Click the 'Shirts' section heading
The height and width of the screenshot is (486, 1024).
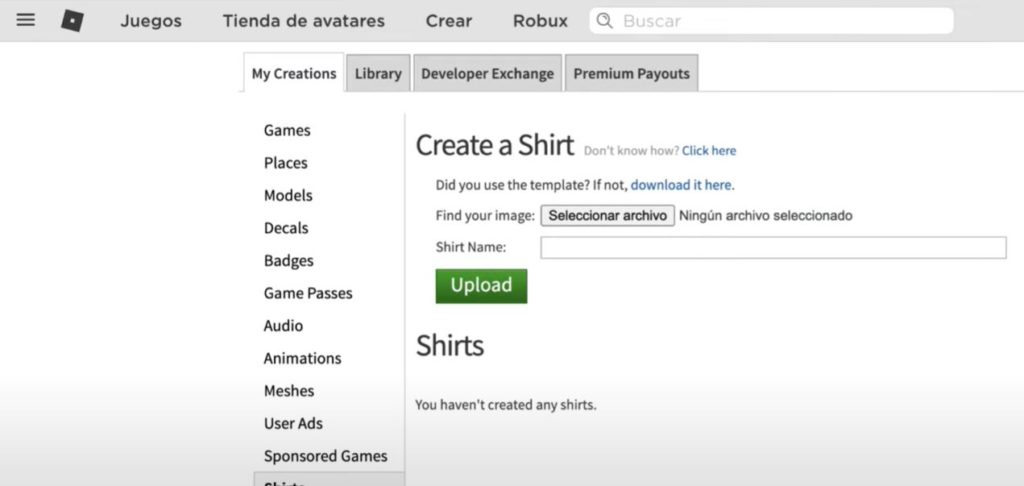pos(450,346)
